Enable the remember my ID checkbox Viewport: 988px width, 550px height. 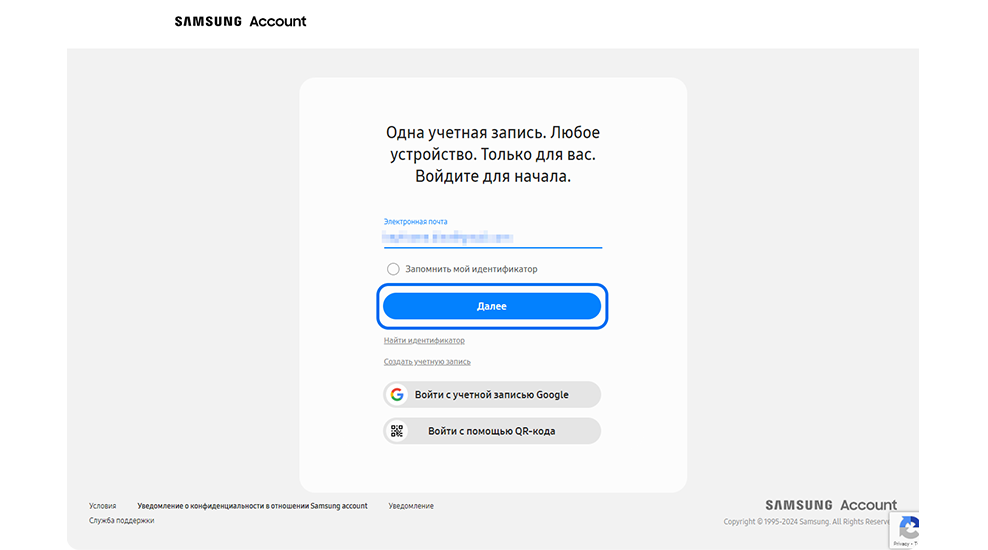click(393, 269)
